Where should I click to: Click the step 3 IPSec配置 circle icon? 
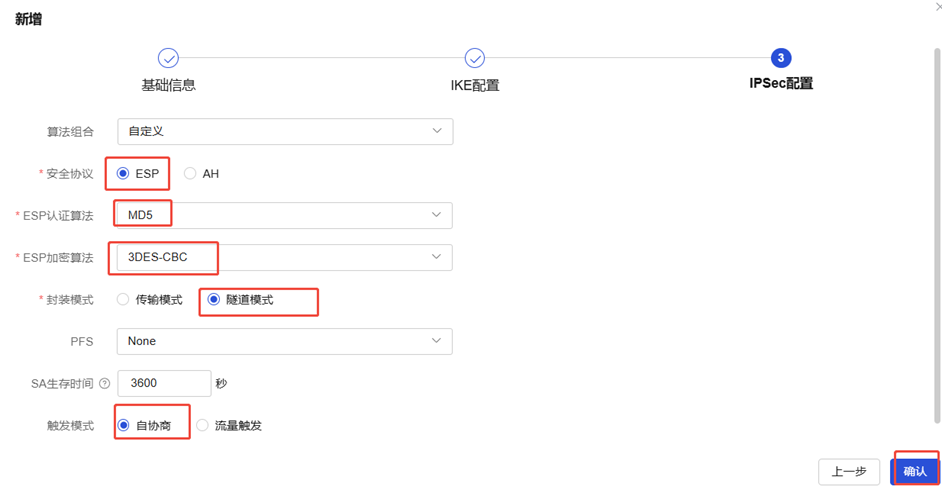(781, 58)
